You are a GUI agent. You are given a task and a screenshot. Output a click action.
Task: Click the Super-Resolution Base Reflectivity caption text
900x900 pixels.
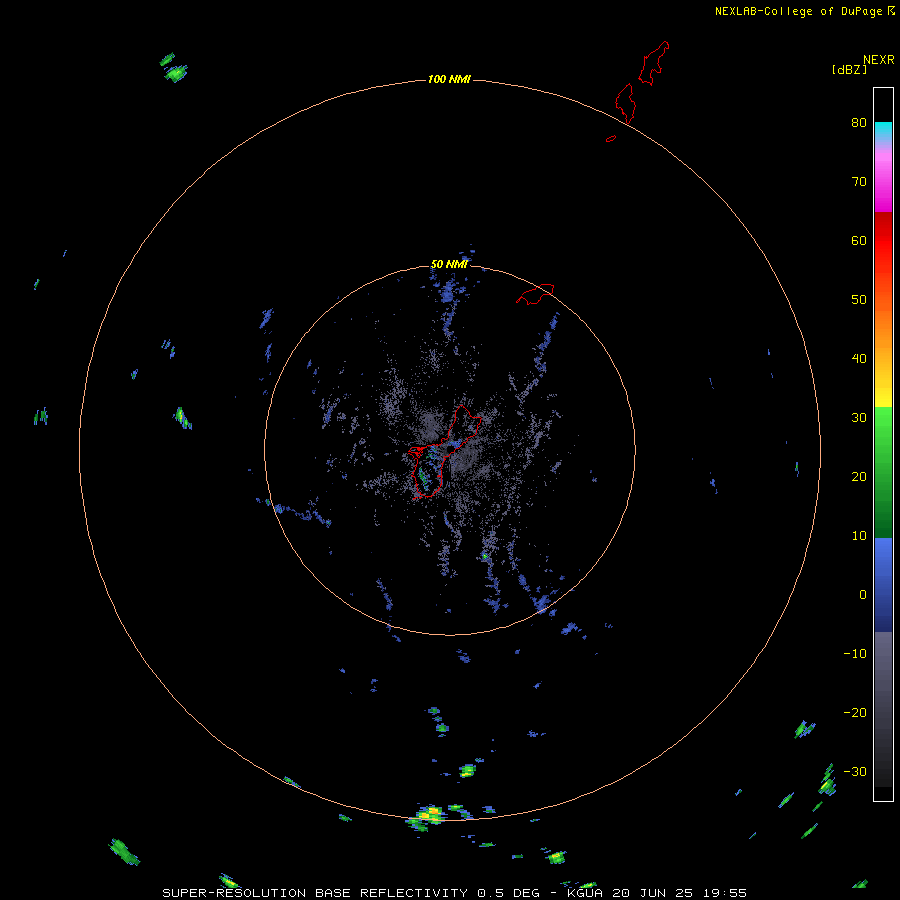(454, 893)
